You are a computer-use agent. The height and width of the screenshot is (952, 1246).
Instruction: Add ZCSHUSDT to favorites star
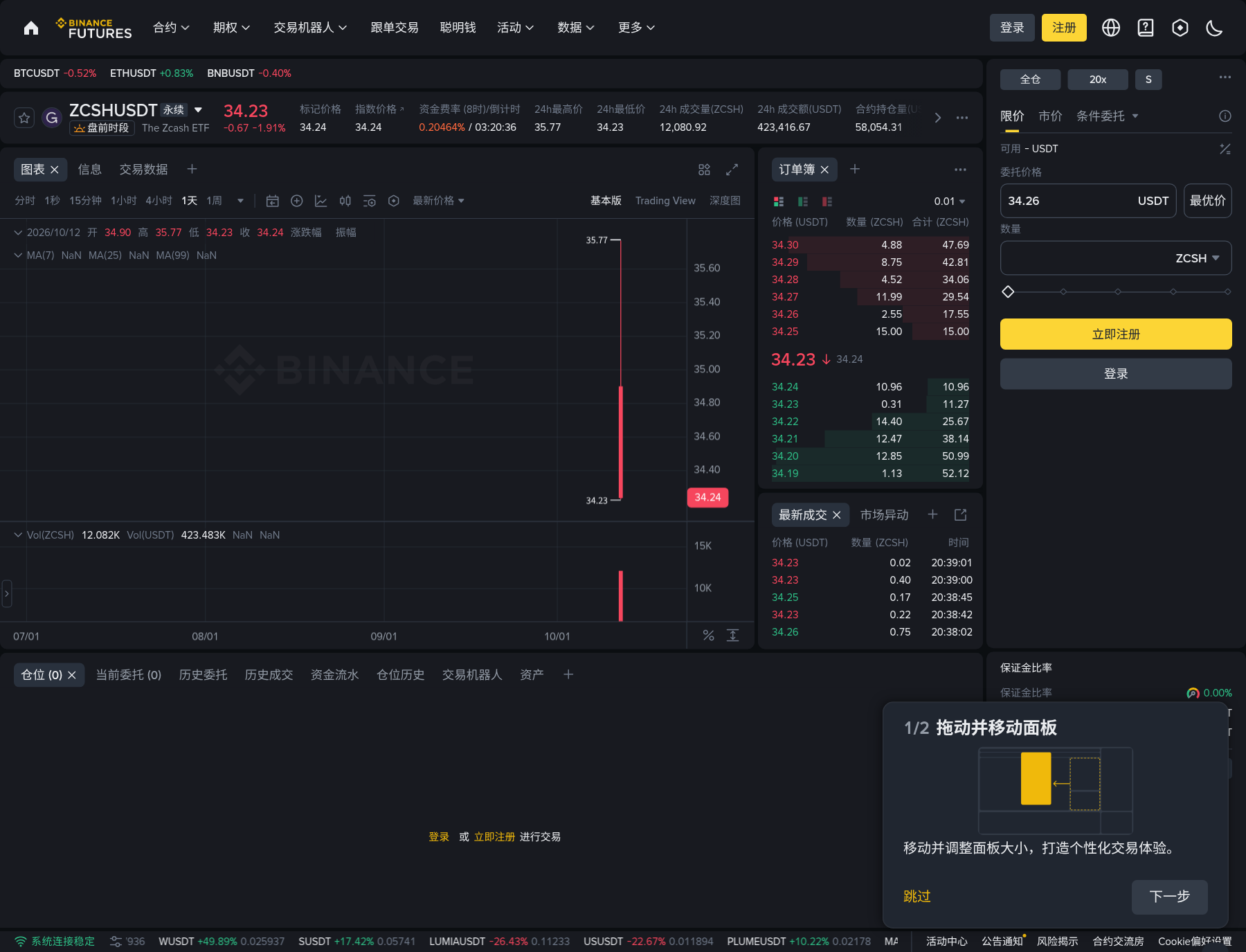[24, 118]
